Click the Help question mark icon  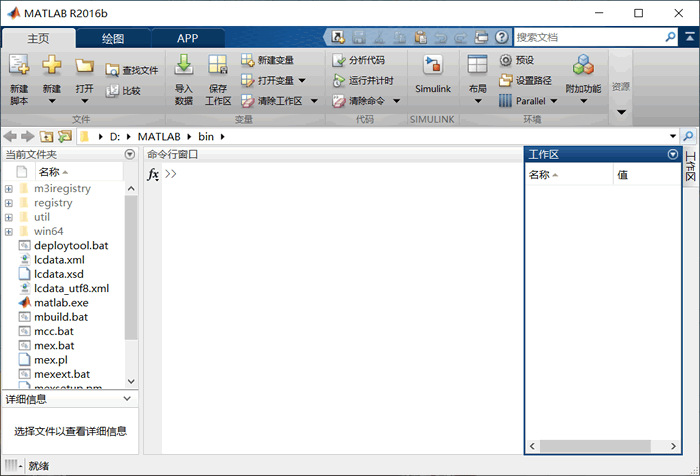pos(501,37)
